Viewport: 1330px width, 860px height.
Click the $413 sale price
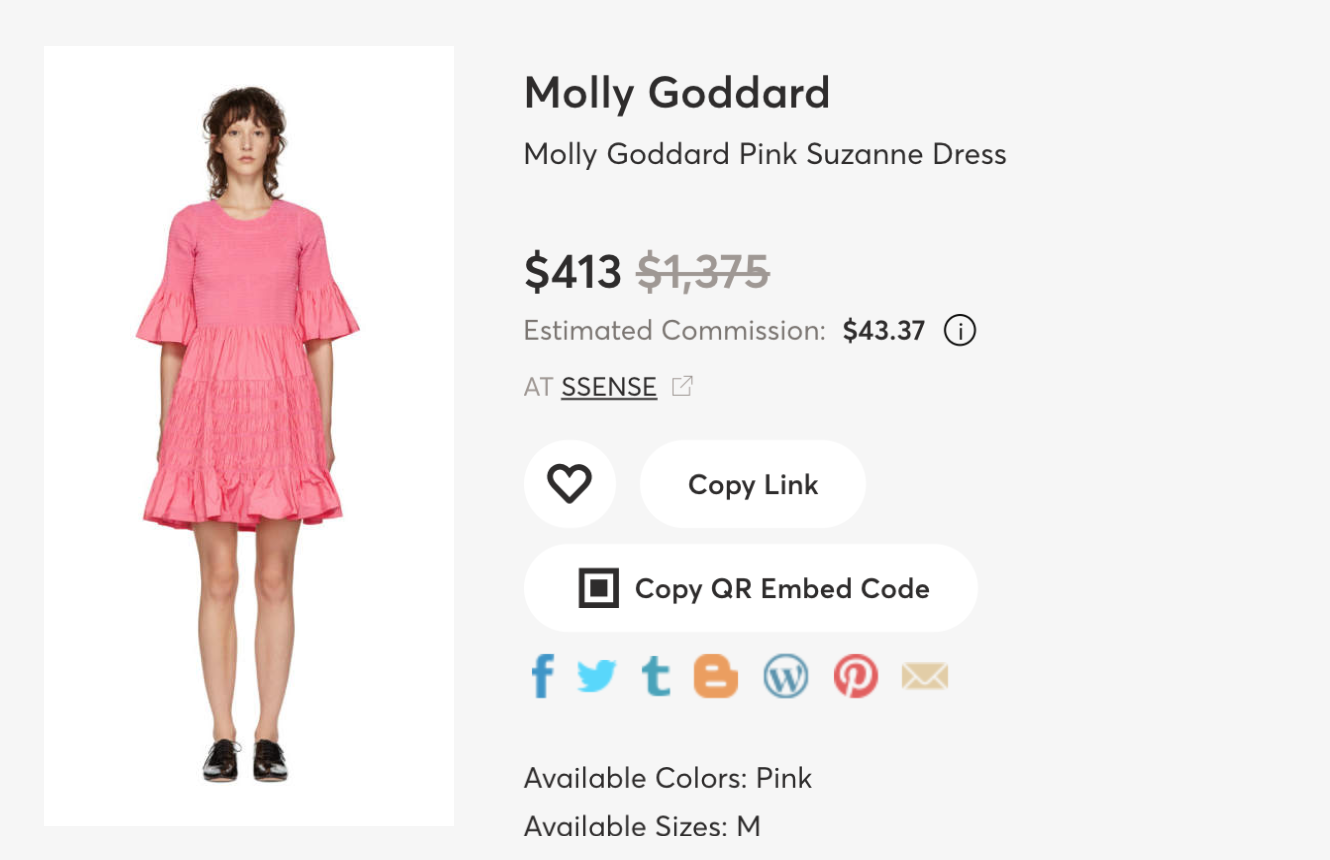pos(573,271)
